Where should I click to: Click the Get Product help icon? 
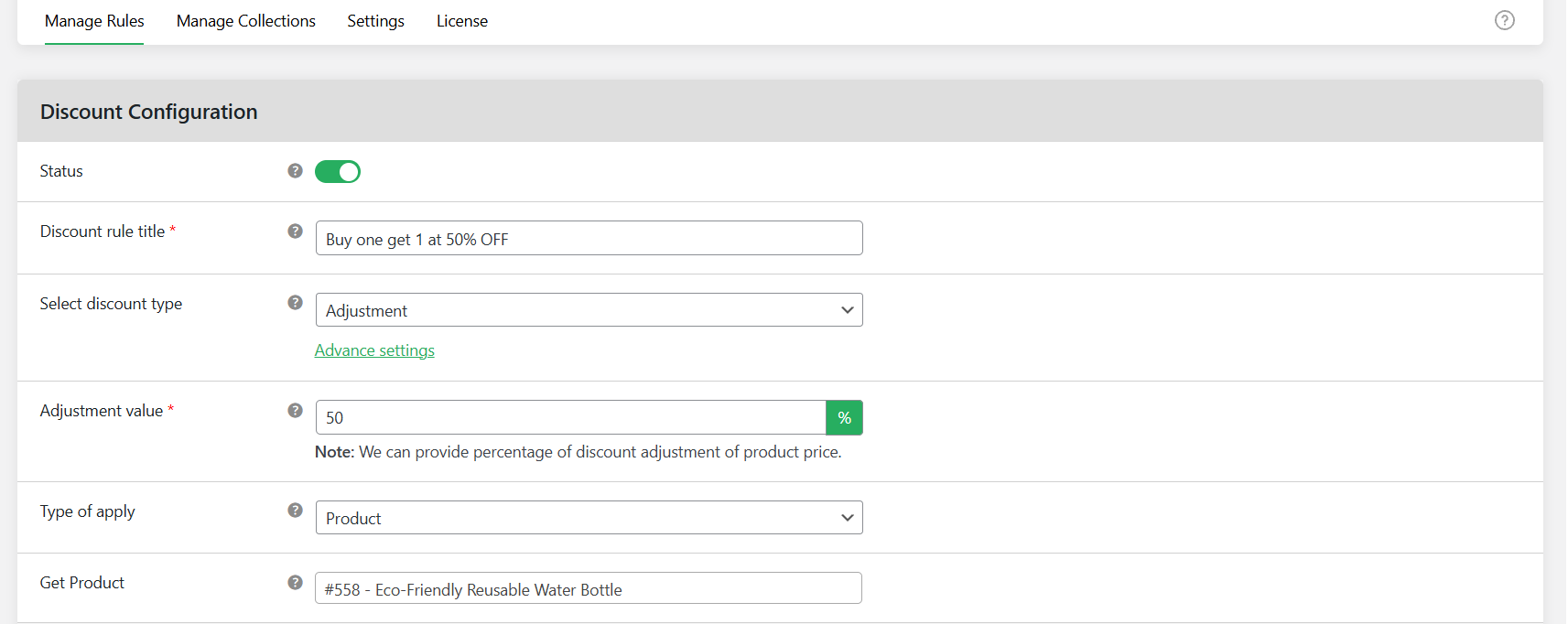click(295, 582)
